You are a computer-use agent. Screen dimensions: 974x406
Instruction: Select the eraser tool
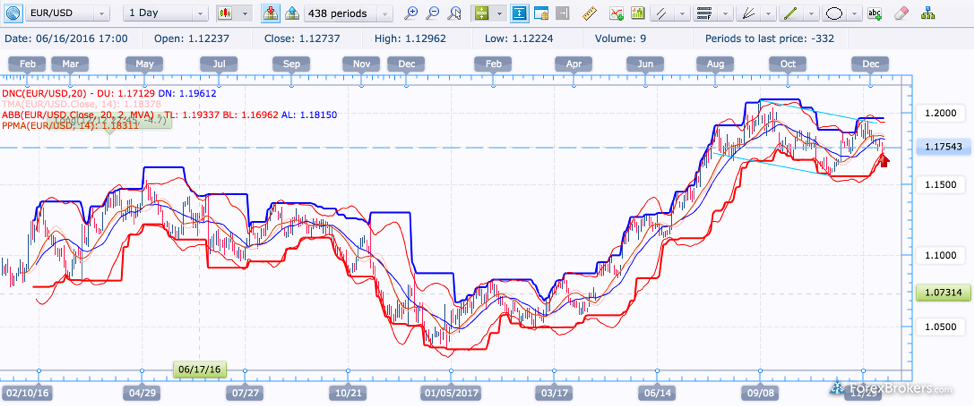pos(901,14)
